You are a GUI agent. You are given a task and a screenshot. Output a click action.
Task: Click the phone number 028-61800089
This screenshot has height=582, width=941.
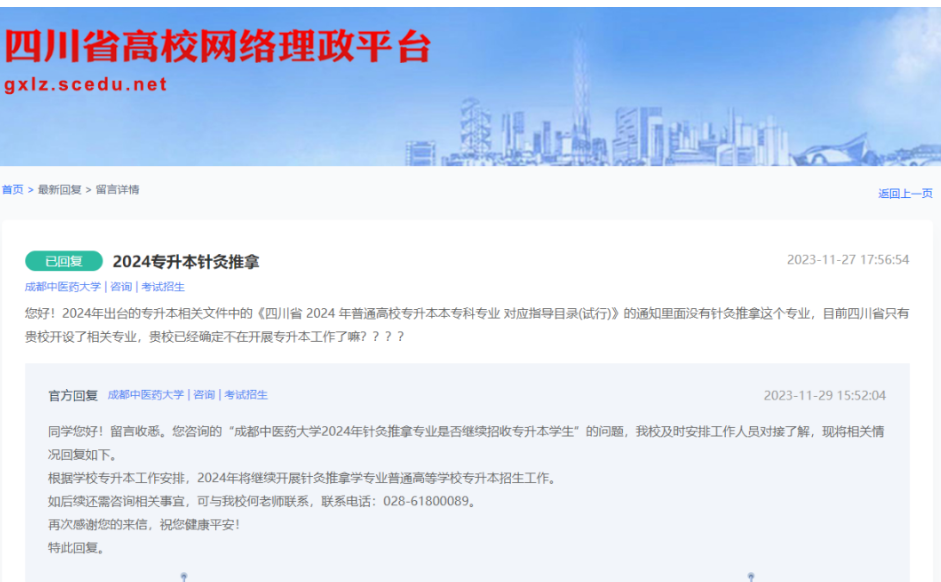426,501
